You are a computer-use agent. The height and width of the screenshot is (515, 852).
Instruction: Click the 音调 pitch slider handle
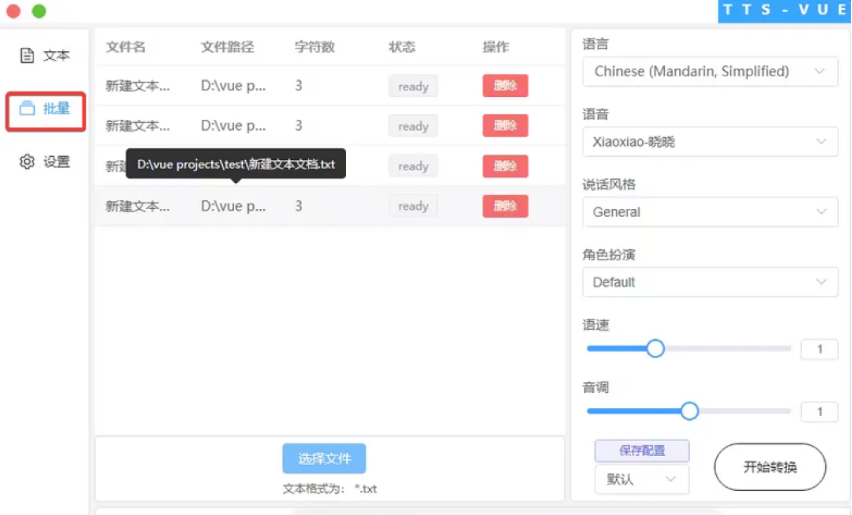coord(689,411)
